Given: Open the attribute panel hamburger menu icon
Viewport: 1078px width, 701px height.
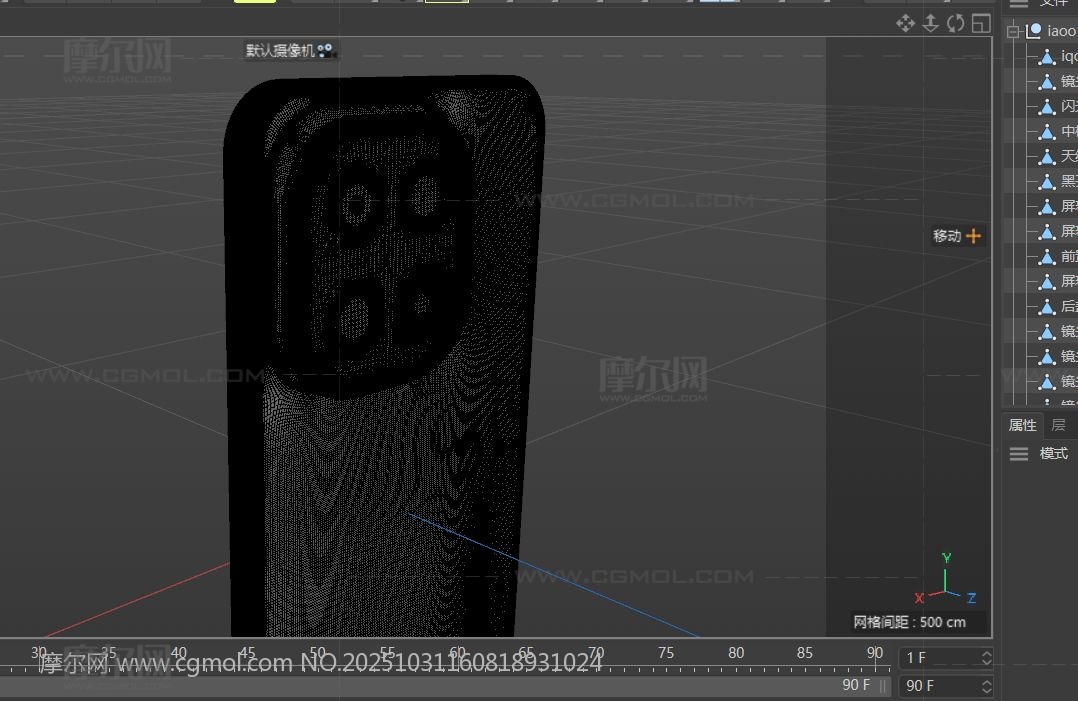Looking at the screenshot, I should [x=1018, y=454].
